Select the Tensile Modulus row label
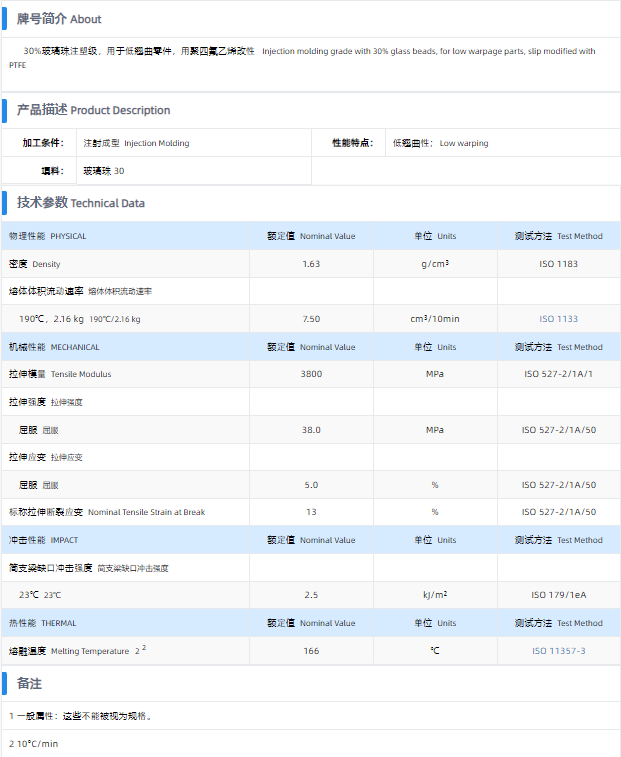Viewport: 621px width, 757px height. click(x=60, y=374)
